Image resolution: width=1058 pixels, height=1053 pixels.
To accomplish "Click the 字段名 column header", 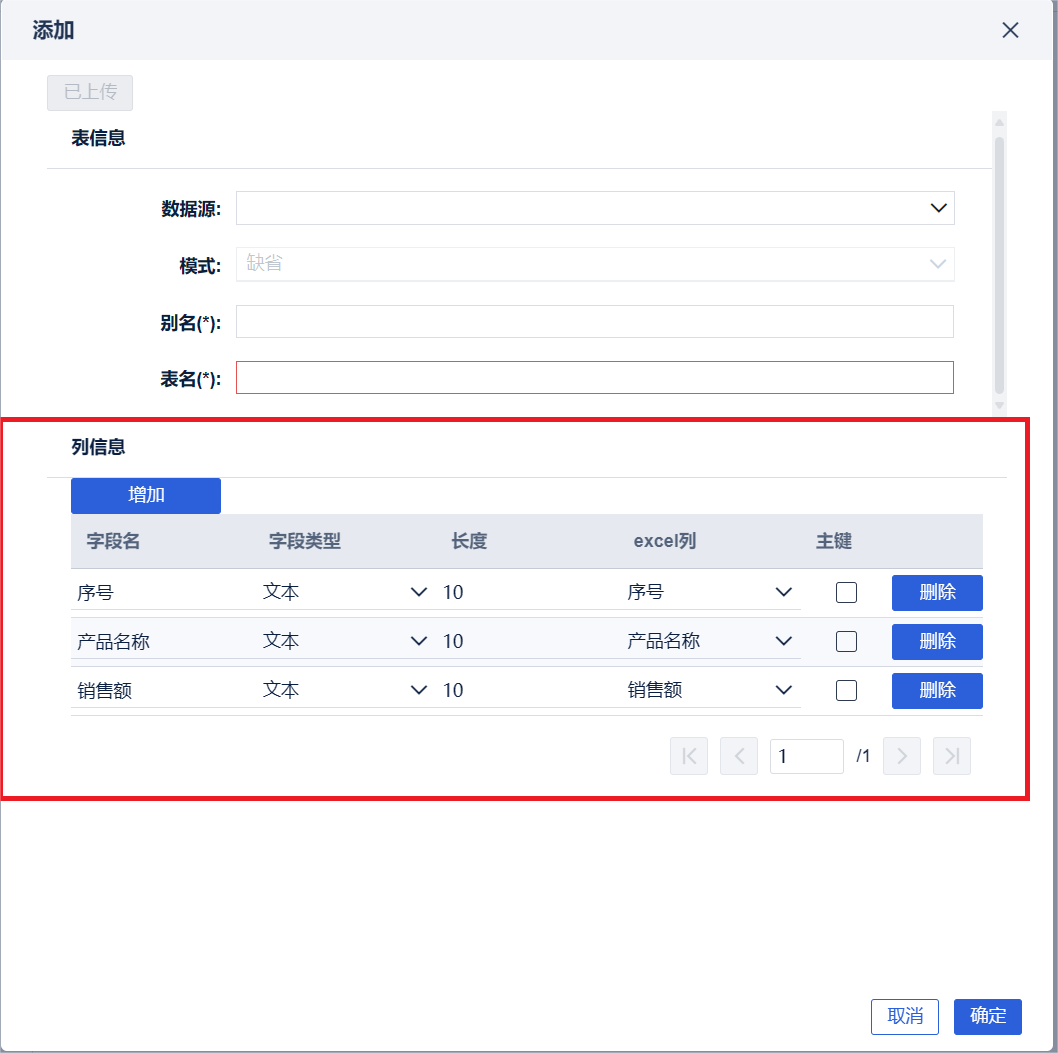I will (113, 541).
